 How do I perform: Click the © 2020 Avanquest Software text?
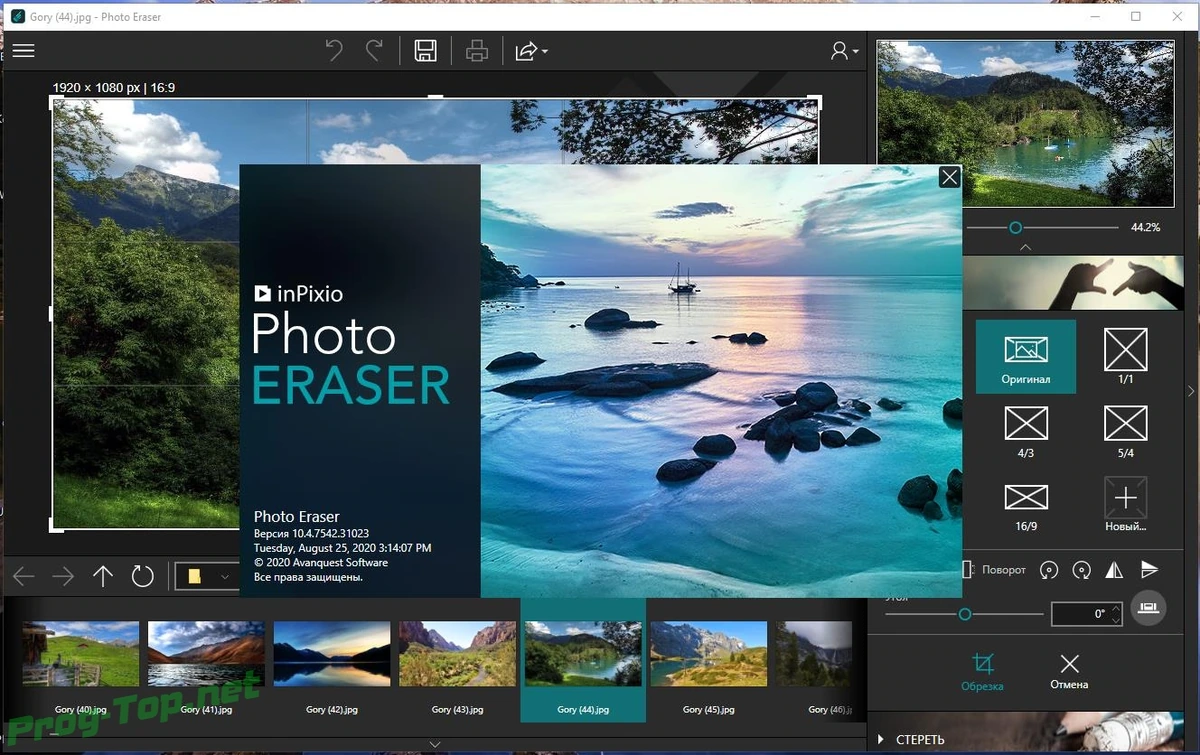[x=321, y=563]
